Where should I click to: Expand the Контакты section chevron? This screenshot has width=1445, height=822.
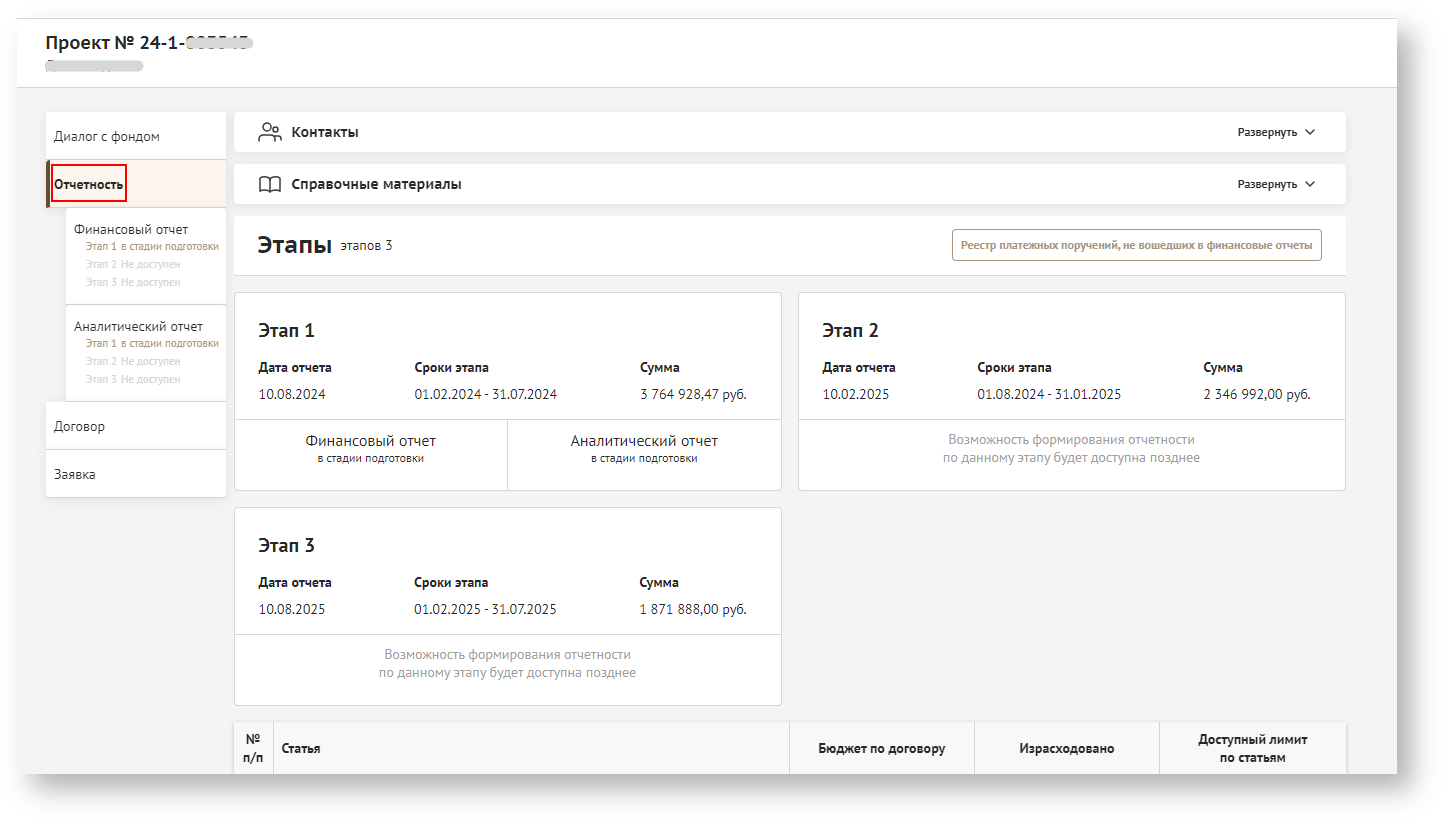tap(1310, 132)
